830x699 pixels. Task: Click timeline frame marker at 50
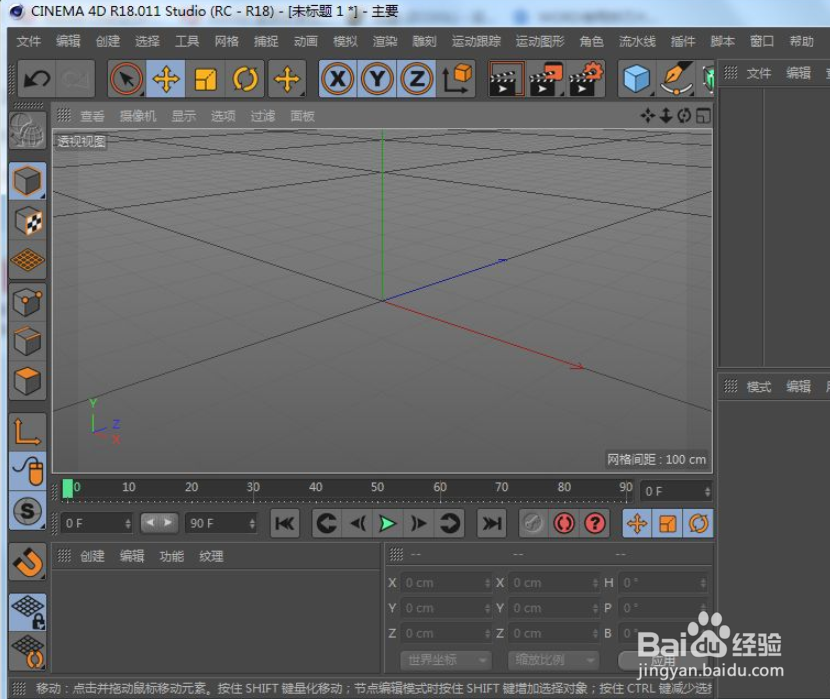377,487
